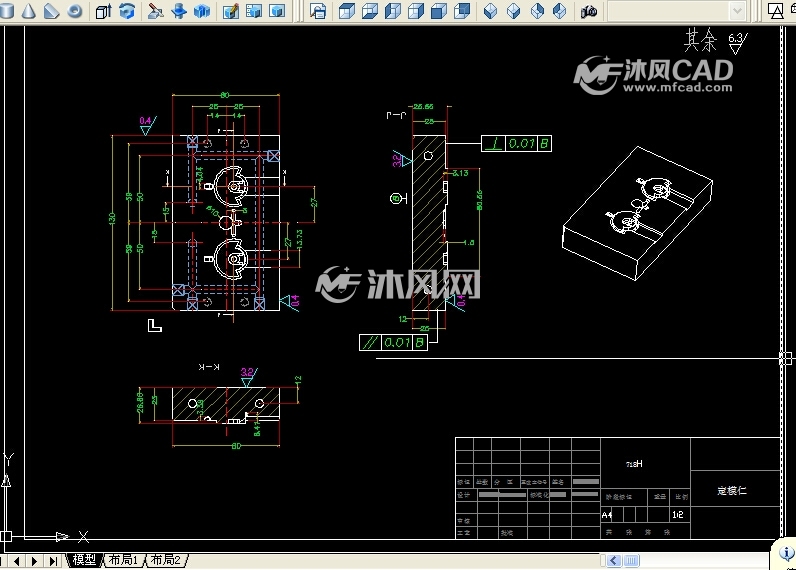Select the 定模仁 title block text
This screenshot has height=570, width=796.
[x=732, y=490]
